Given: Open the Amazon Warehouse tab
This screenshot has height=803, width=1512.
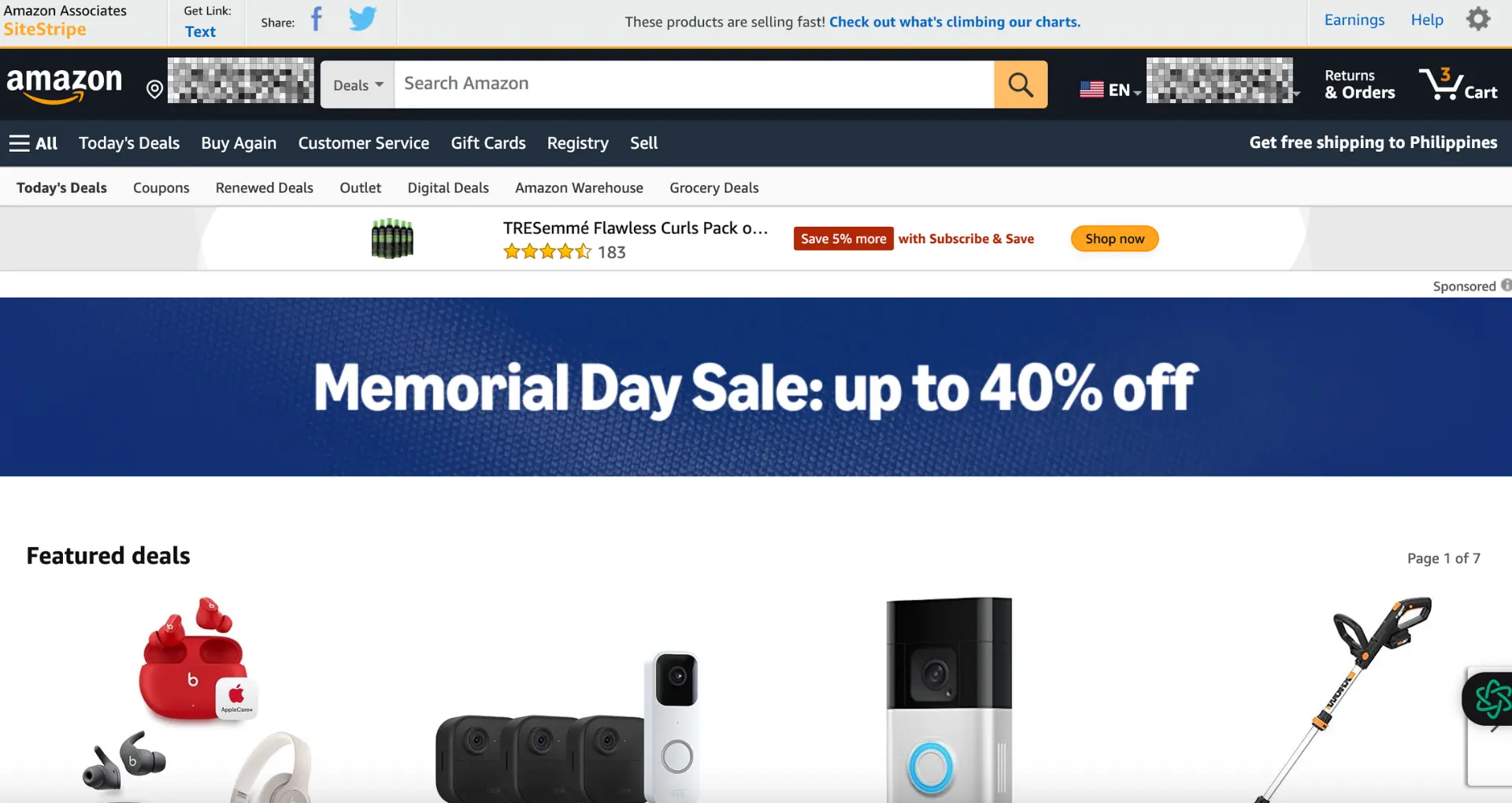Looking at the screenshot, I should coord(579,187).
